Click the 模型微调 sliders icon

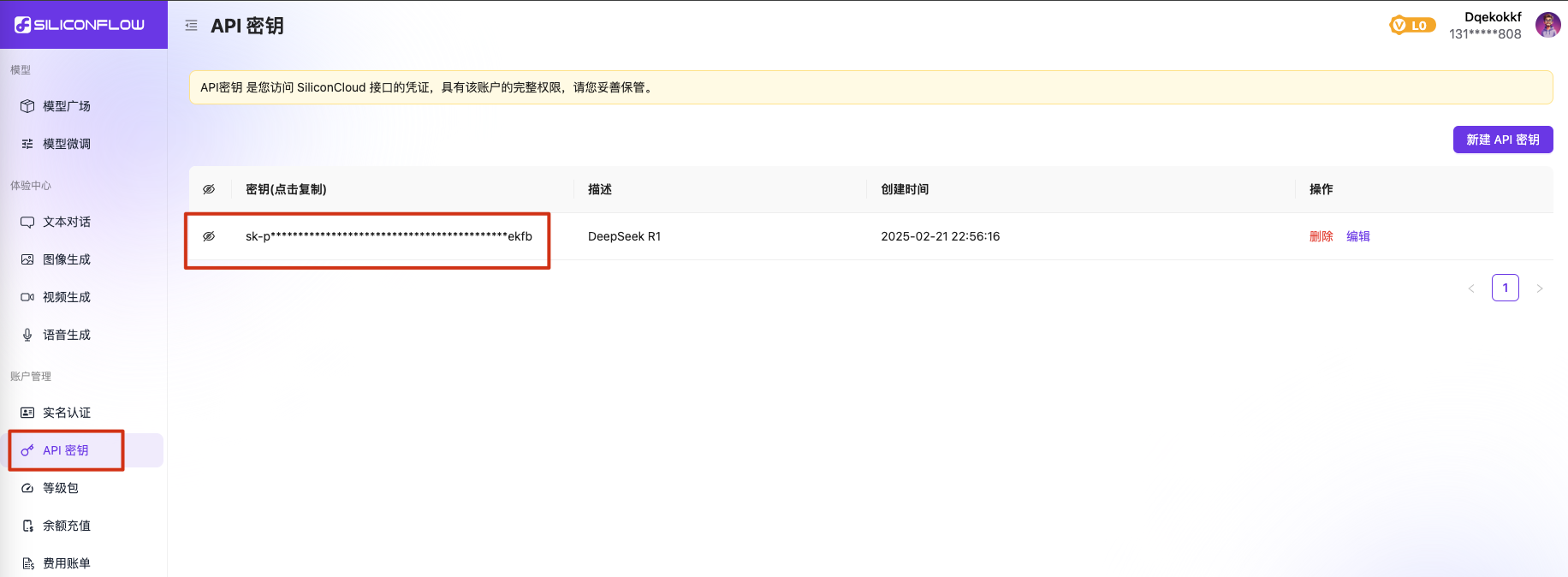point(27,144)
